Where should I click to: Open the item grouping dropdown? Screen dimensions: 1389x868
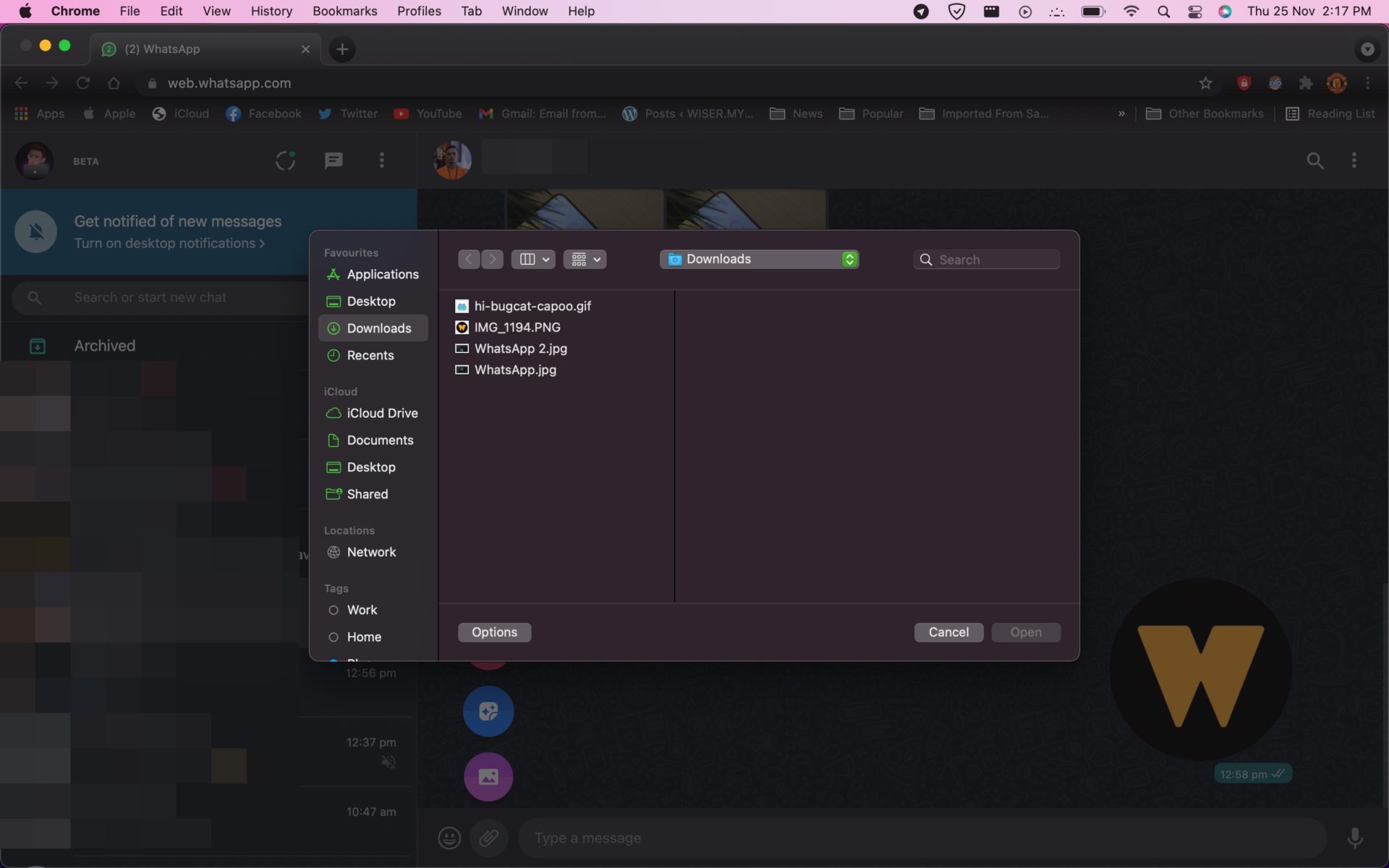coord(585,259)
